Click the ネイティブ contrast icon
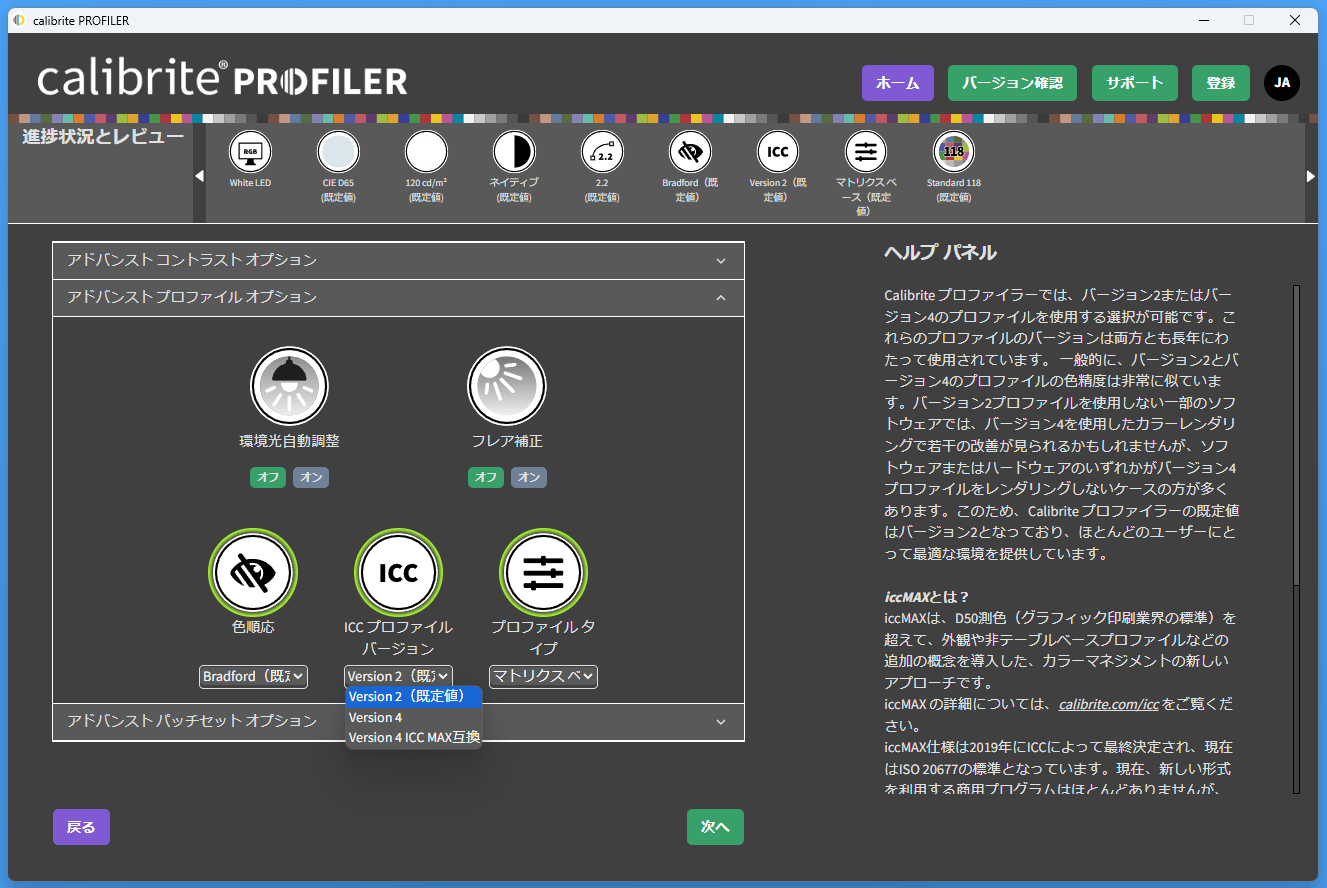The image size is (1327, 888). pyautogui.click(x=514, y=152)
